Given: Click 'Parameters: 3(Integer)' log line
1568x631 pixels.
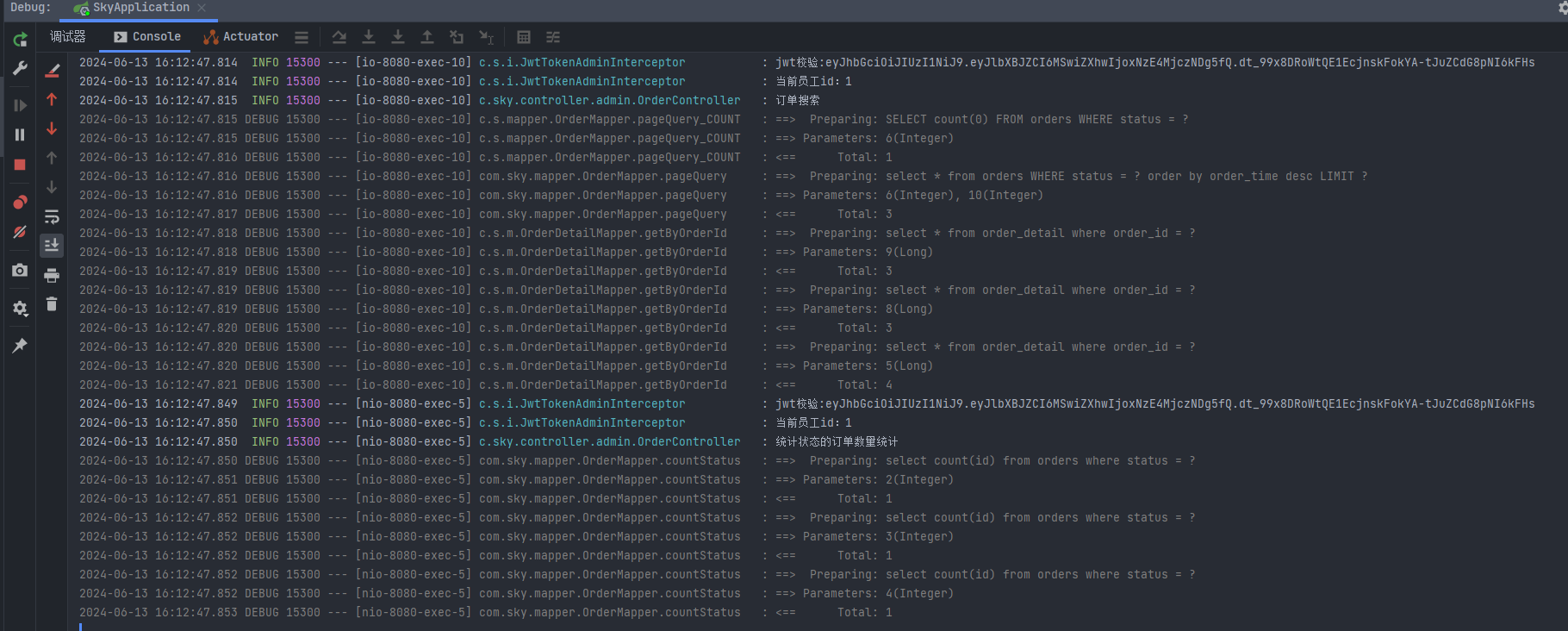Looking at the screenshot, I should [x=878, y=536].
